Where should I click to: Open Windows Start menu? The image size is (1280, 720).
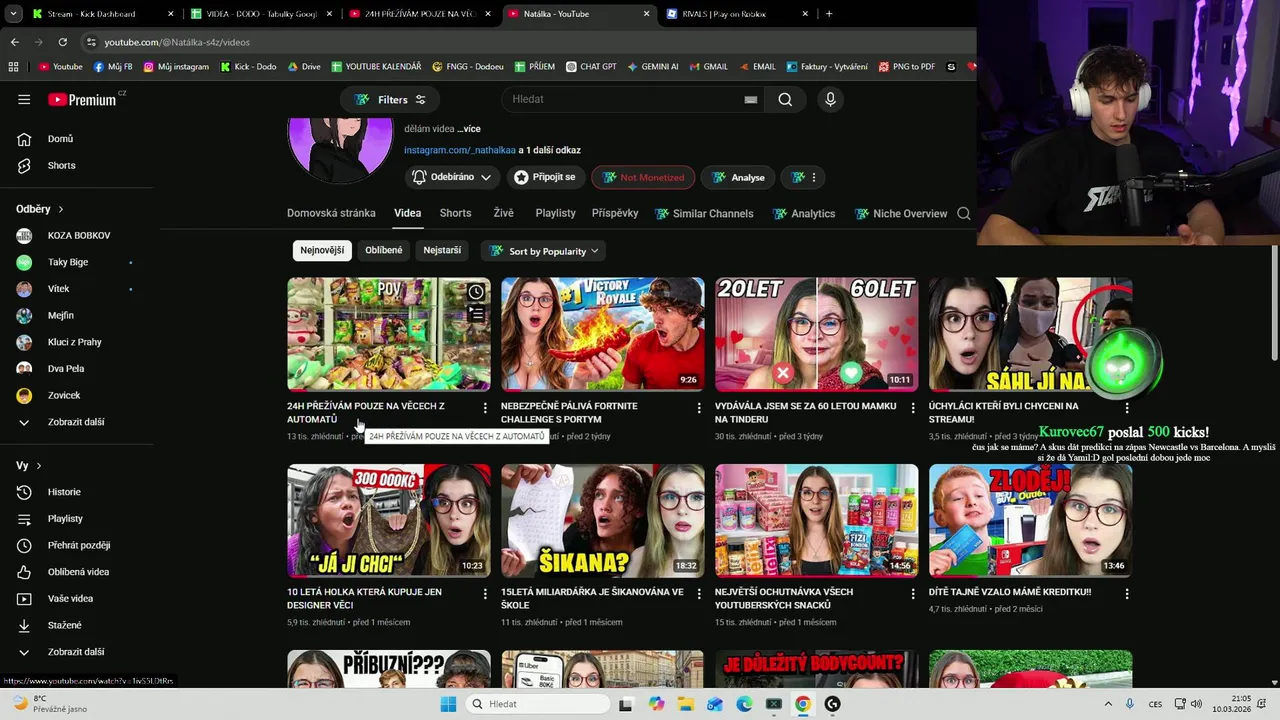pos(449,704)
